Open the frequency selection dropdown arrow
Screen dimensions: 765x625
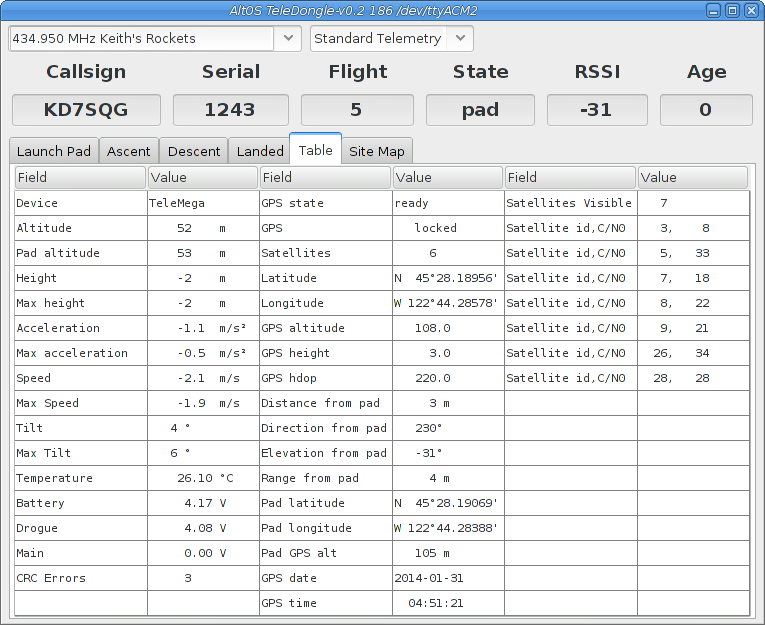(x=288, y=38)
